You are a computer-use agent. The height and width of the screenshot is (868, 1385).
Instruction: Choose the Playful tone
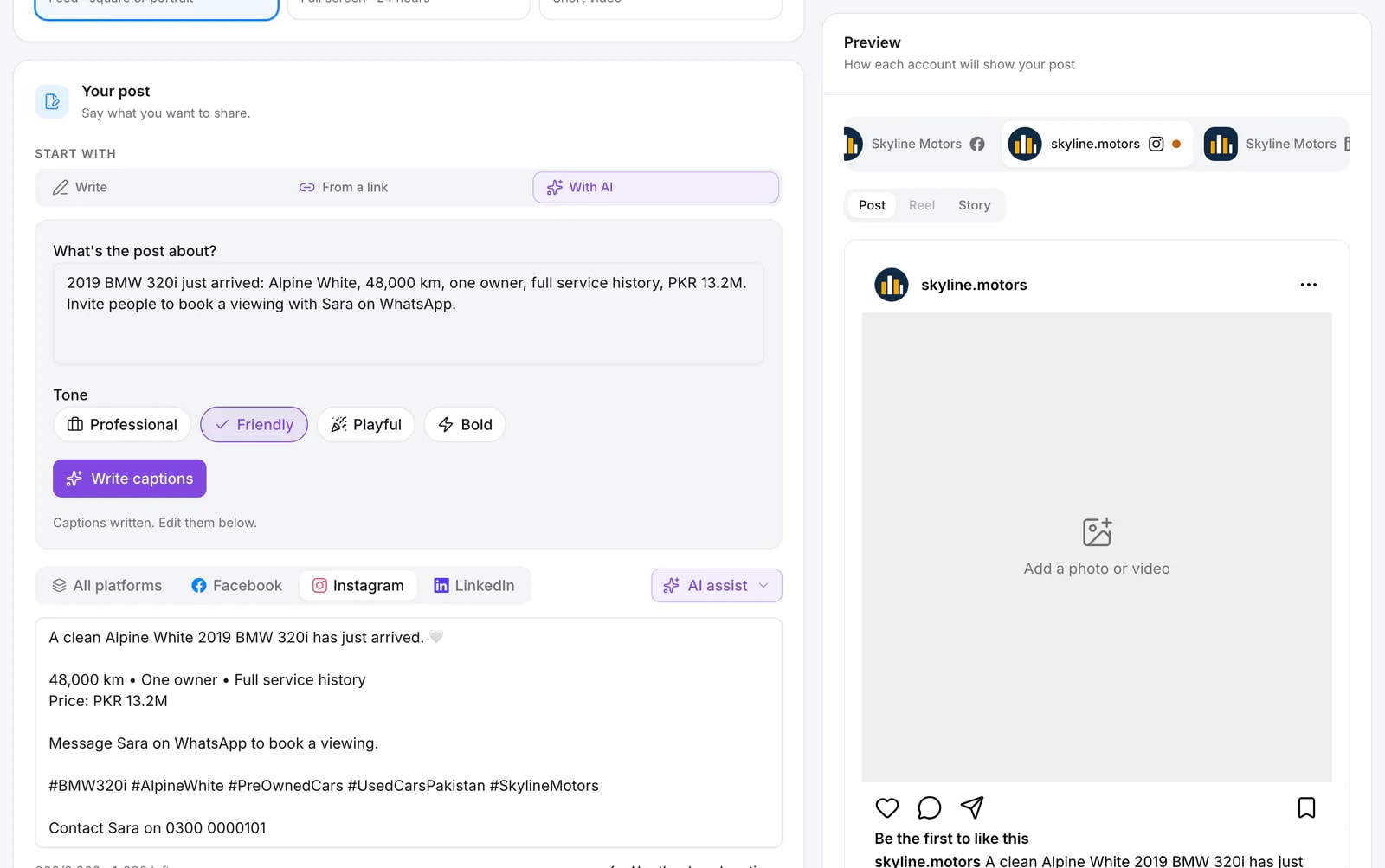tap(366, 425)
